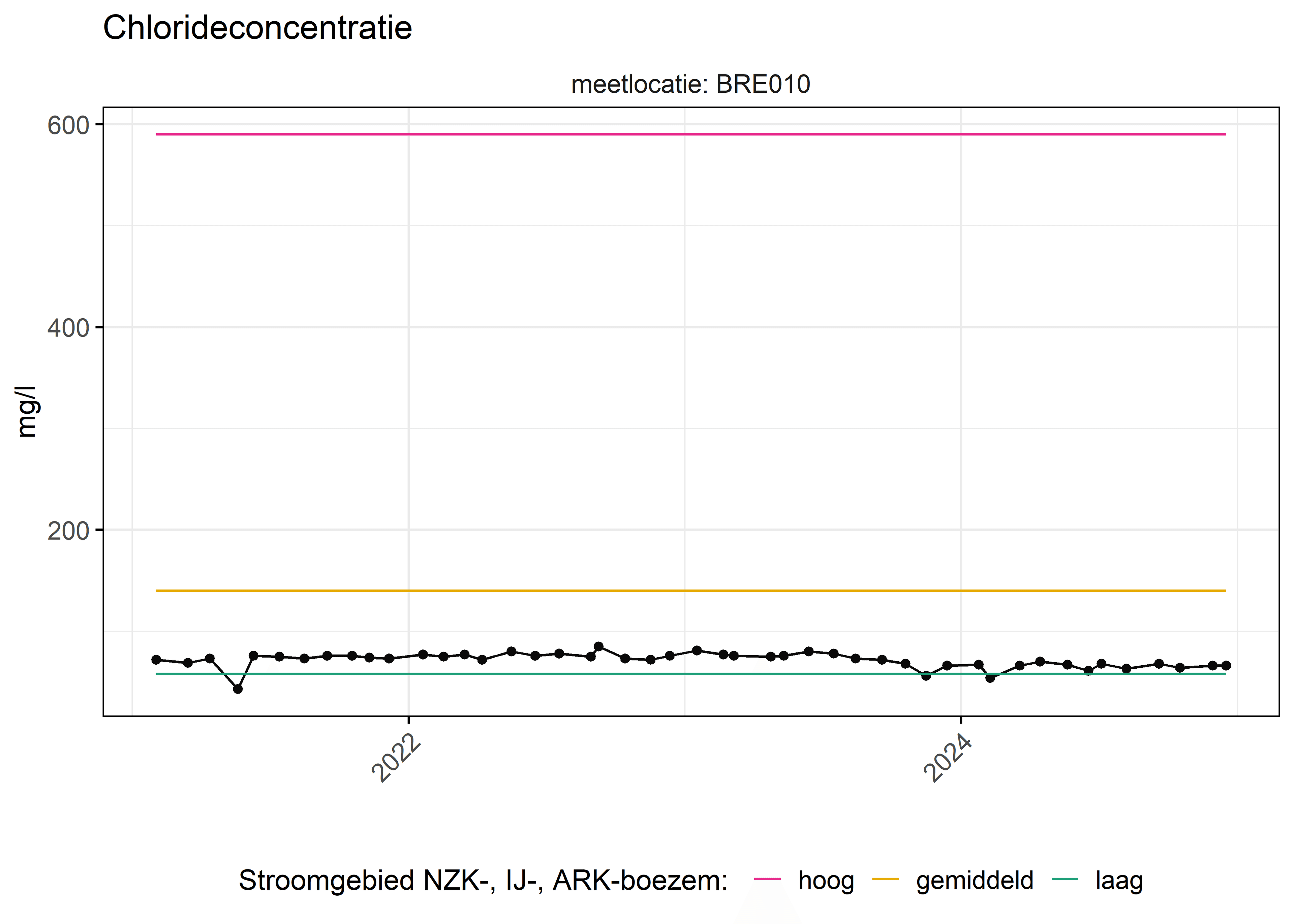Click the green laag legend line swatch
The image size is (1294, 924).
(x=1065, y=880)
